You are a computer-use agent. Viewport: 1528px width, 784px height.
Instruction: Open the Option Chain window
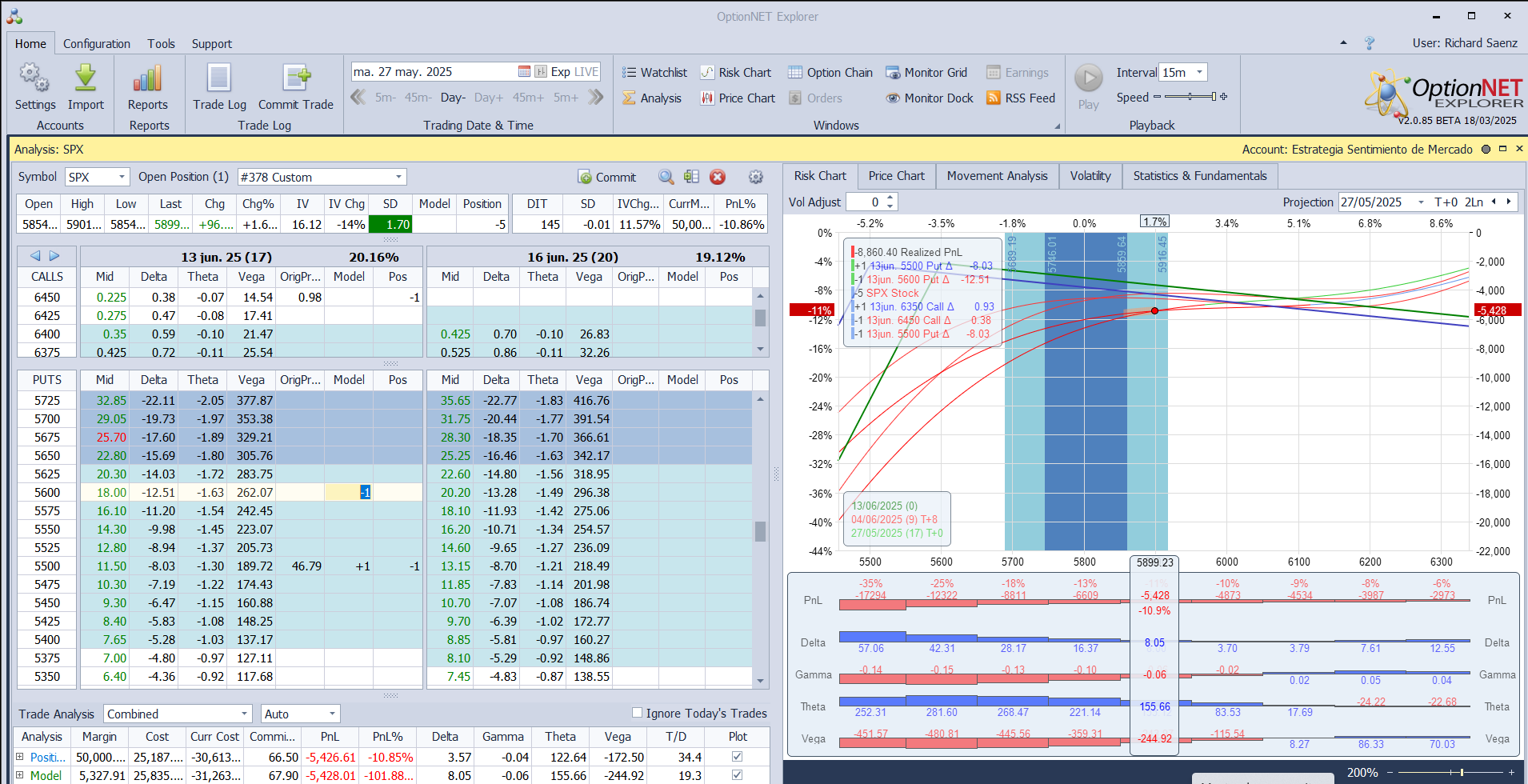[830, 73]
